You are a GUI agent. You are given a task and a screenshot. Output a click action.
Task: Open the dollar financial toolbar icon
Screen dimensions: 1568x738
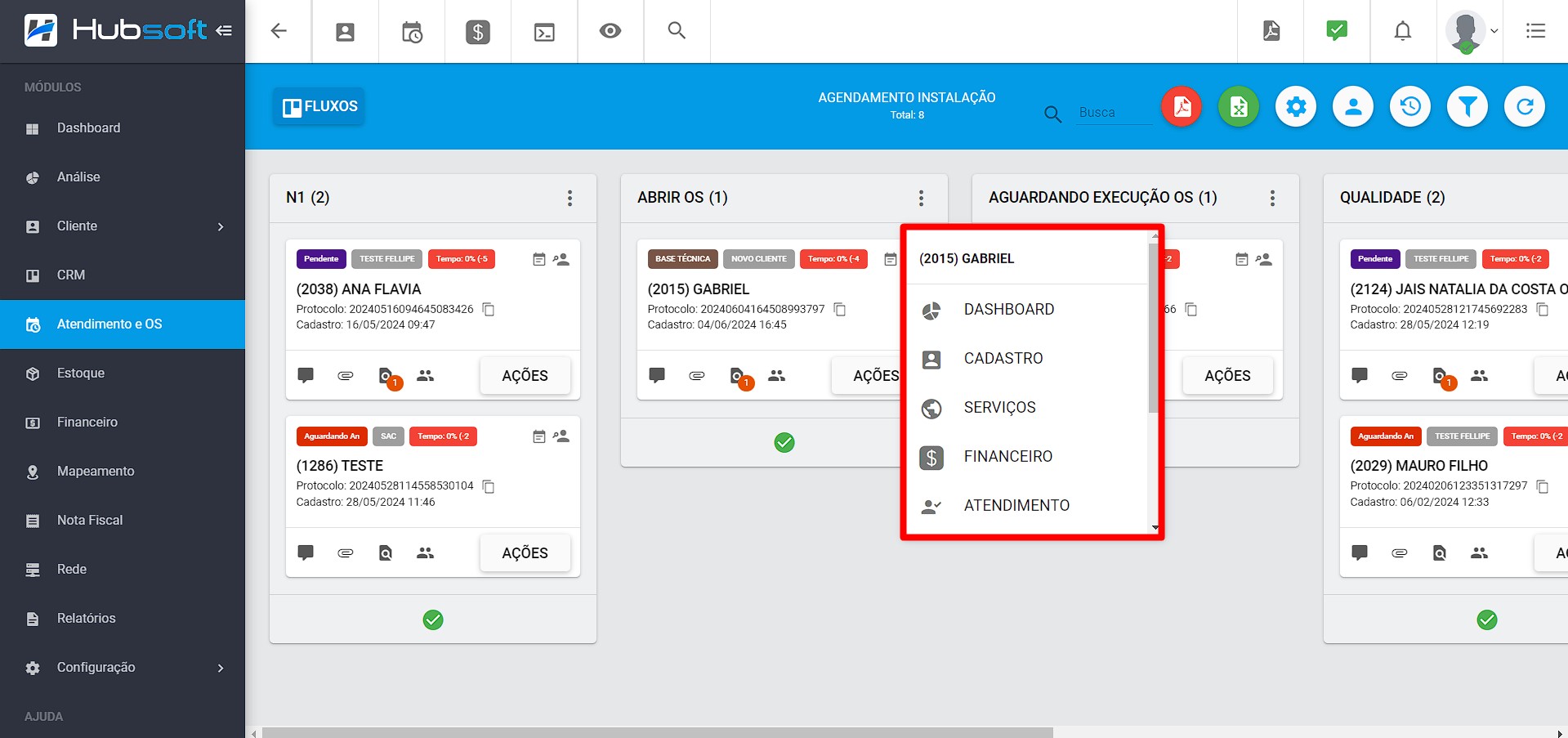pyautogui.click(x=478, y=32)
